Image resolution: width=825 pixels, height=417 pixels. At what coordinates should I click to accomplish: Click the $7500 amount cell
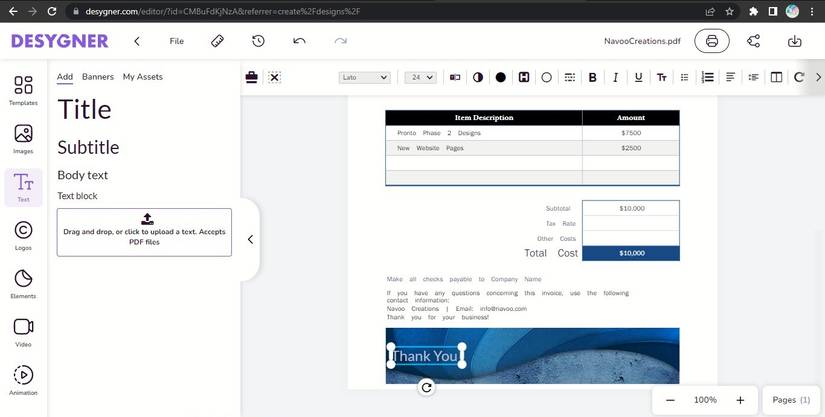[x=631, y=133]
